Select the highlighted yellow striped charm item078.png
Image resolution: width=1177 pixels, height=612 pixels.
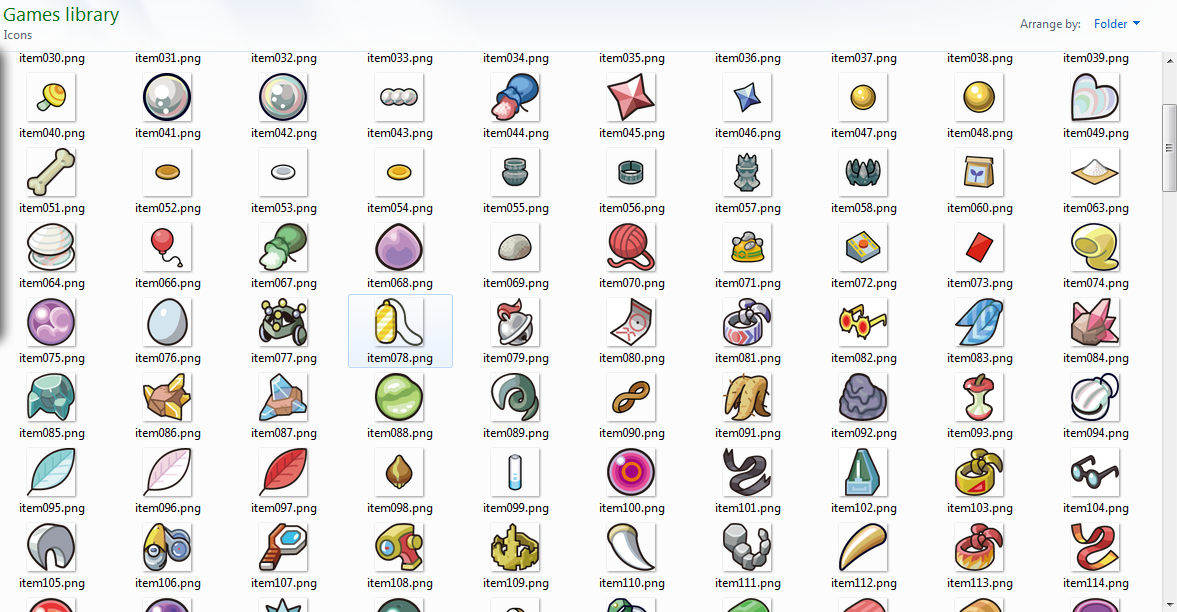(x=399, y=322)
